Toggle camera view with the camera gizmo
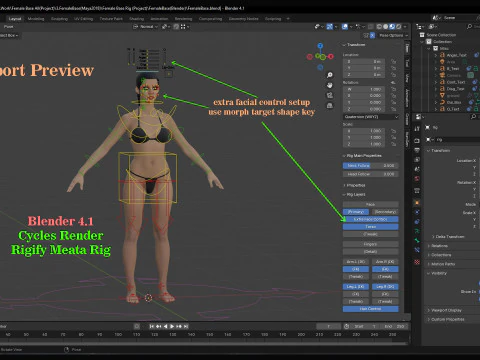This screenshot has width=480, height=360. (x=329, y=96)
